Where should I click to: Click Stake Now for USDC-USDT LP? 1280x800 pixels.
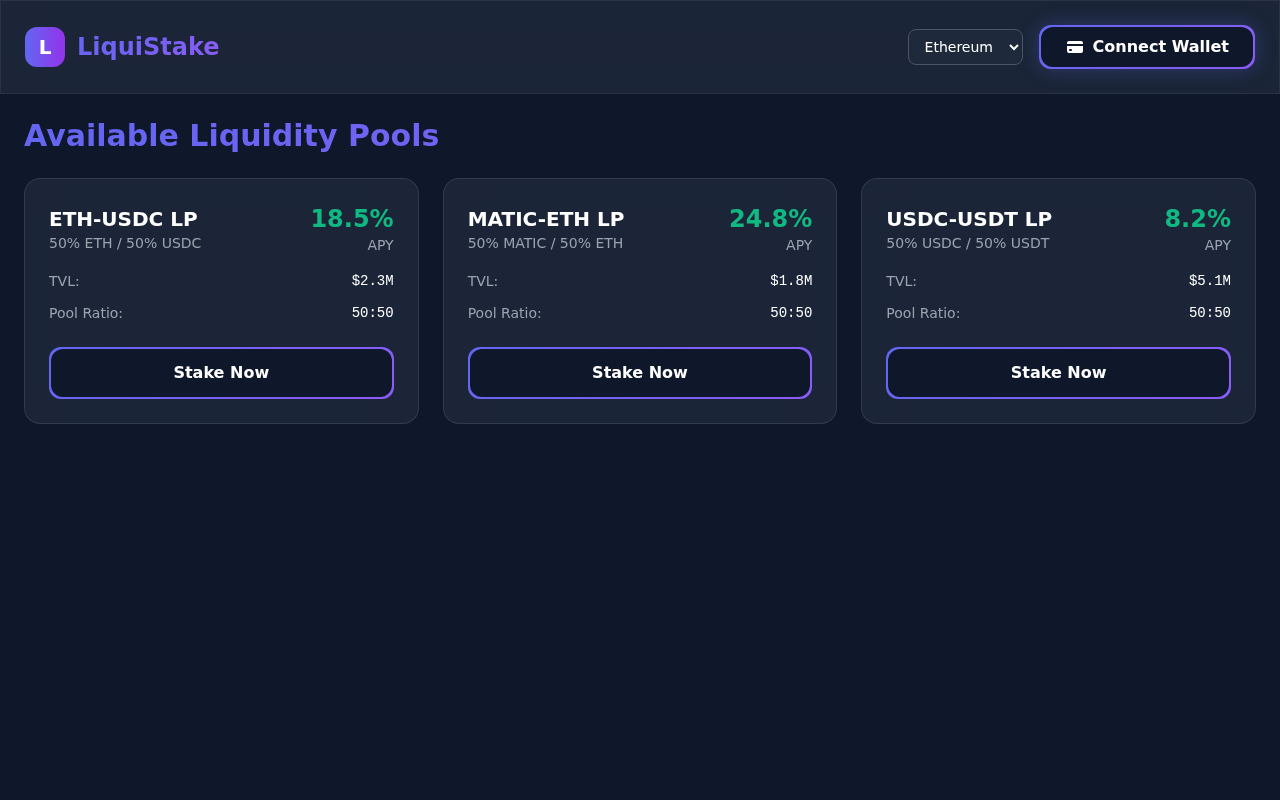tap(1058, 372)
